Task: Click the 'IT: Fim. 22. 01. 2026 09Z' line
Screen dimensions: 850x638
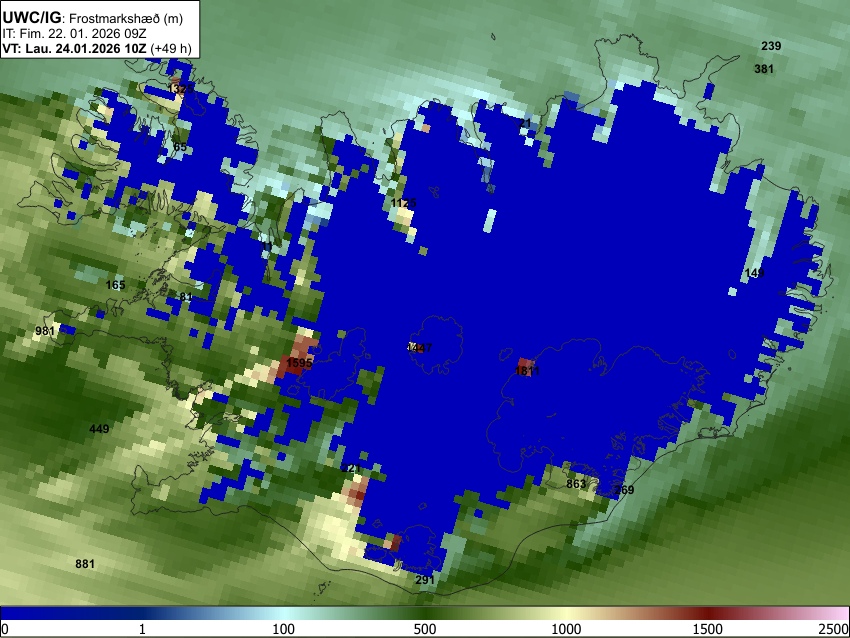Action: click(74, 34)
